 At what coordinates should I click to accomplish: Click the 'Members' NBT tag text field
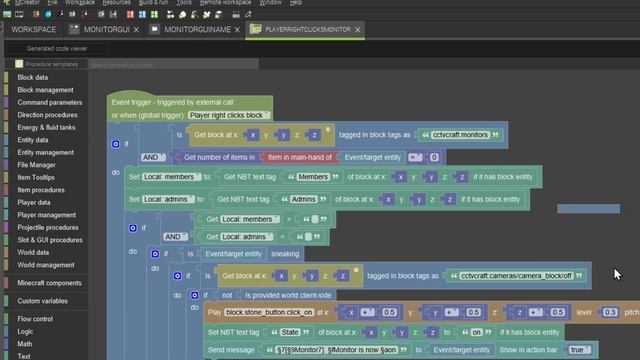313,177
